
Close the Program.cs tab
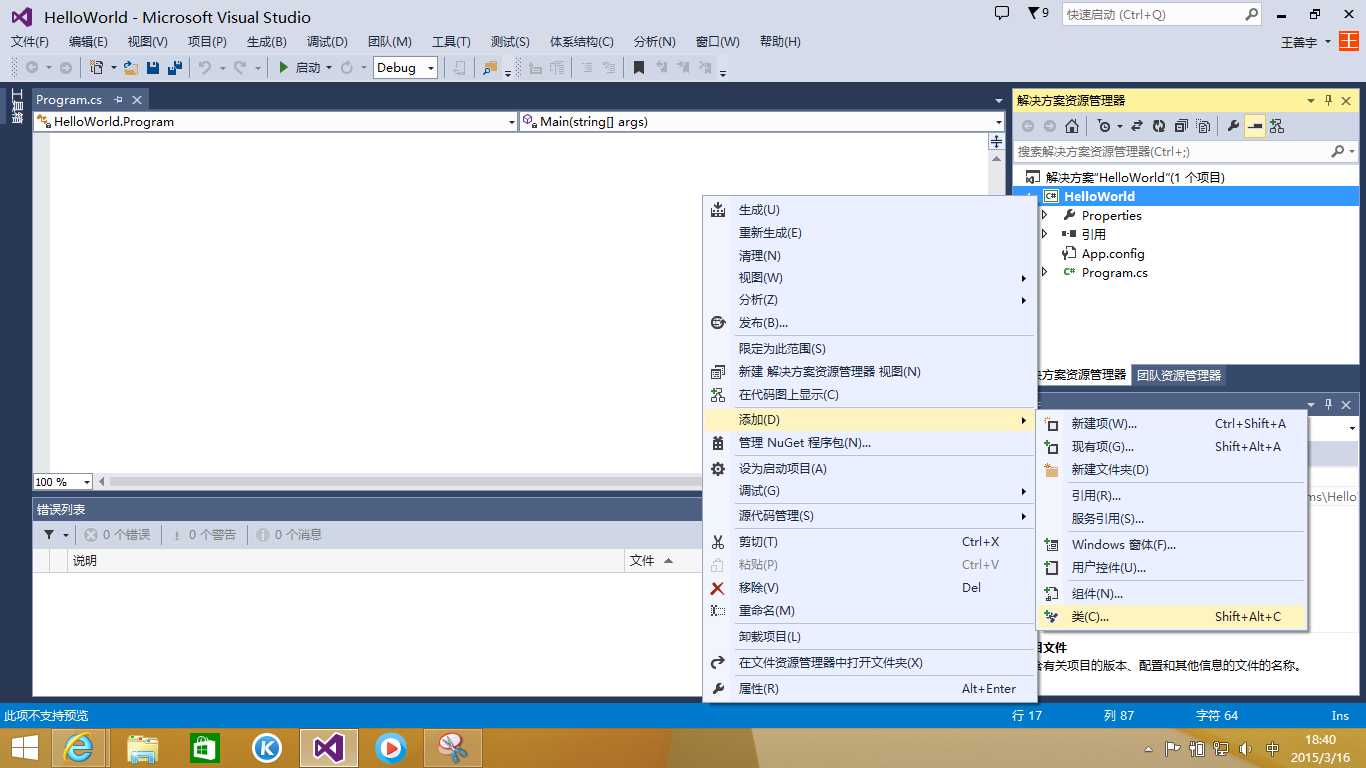[x=137, y=100]
